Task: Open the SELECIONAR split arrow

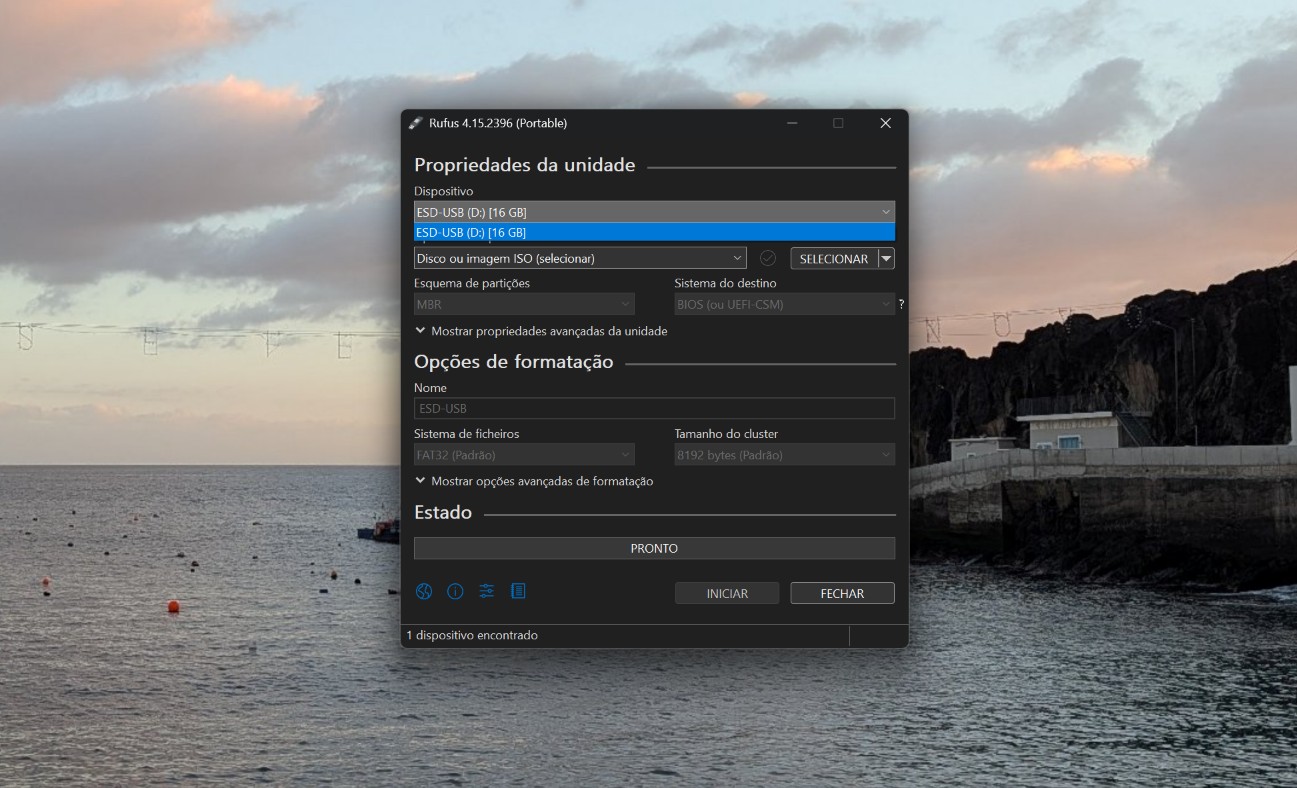Action: [886, 258]
